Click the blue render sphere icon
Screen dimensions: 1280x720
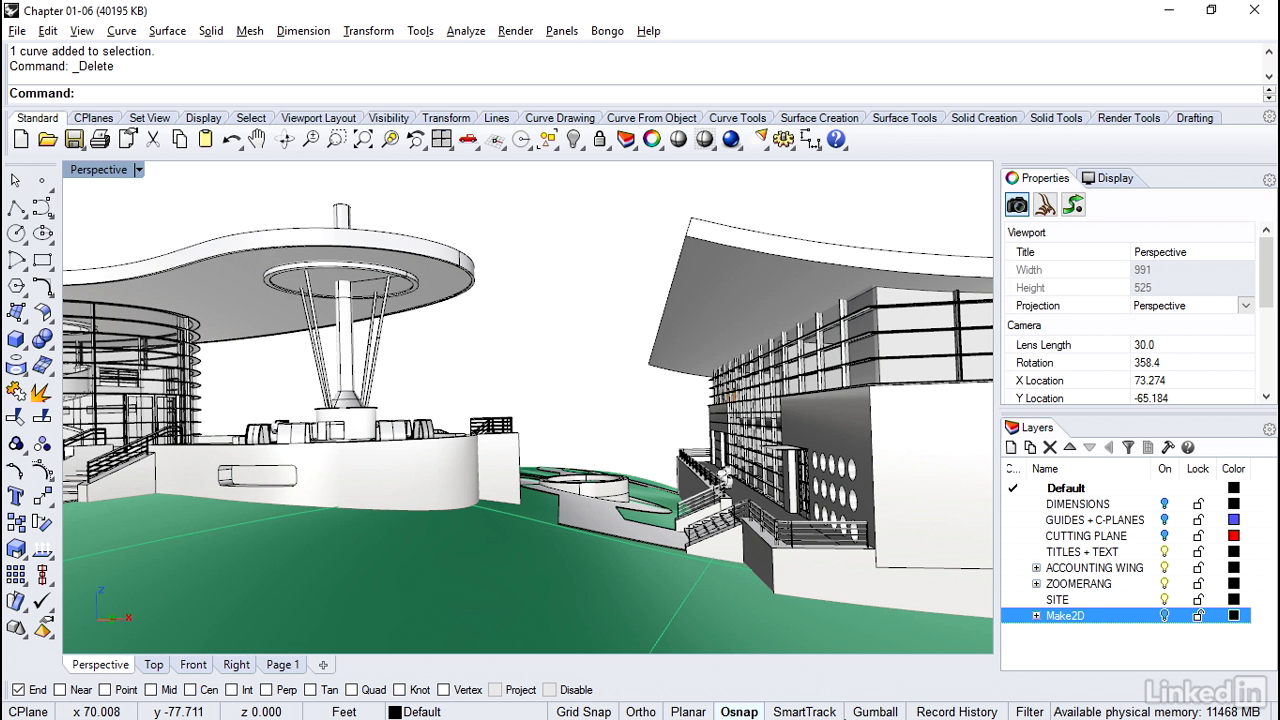731,140
